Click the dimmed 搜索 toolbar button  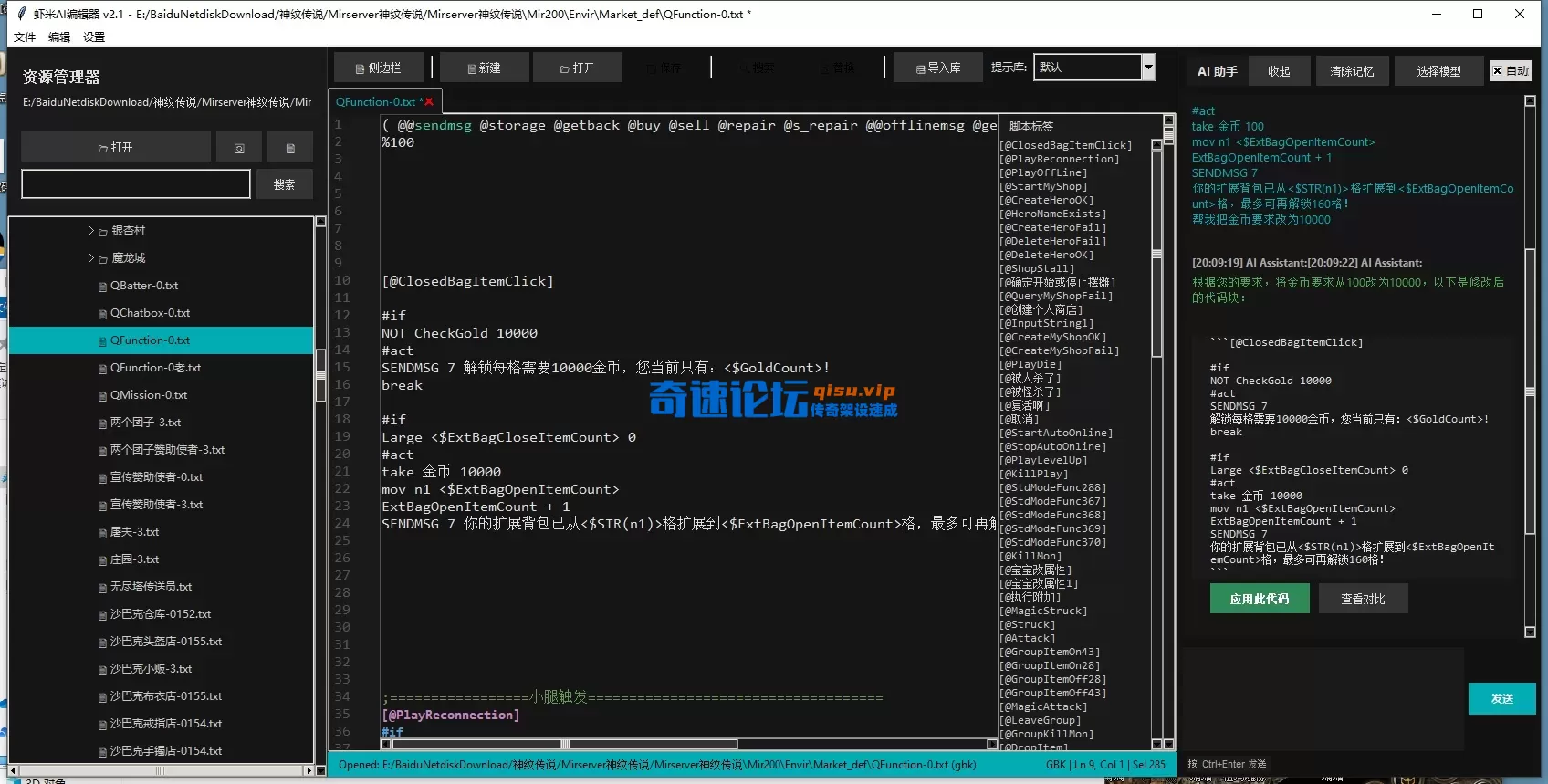(x=757, y=68)
